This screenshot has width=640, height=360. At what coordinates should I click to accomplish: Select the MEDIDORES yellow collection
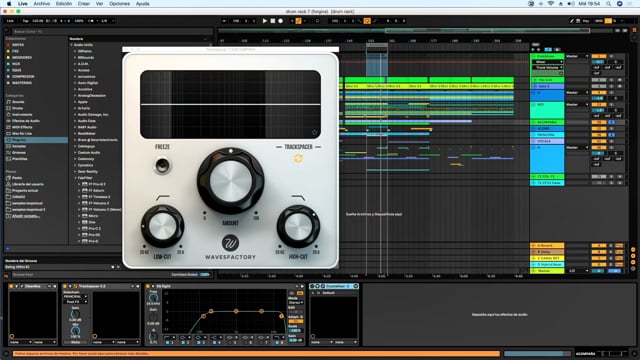click(22, 58)
